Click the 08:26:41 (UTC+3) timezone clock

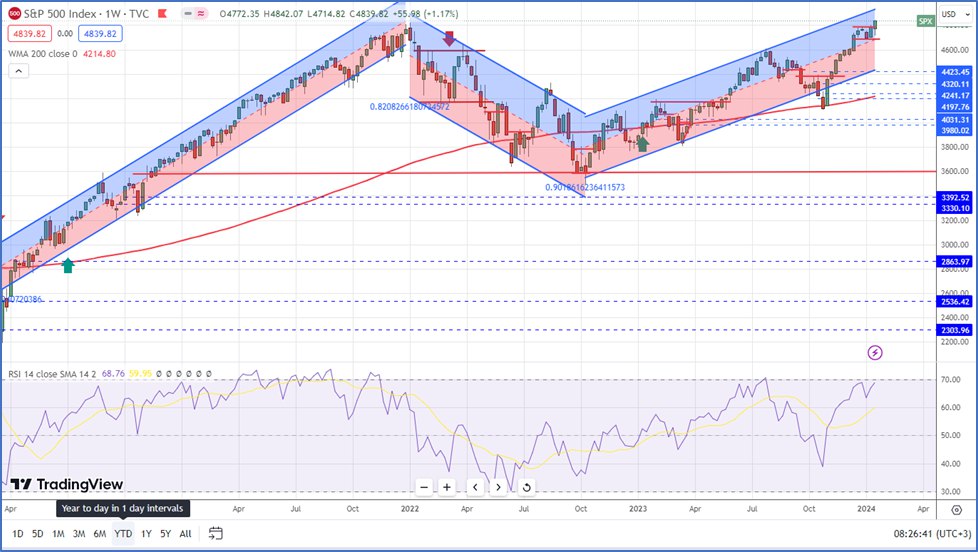[932, 533]
